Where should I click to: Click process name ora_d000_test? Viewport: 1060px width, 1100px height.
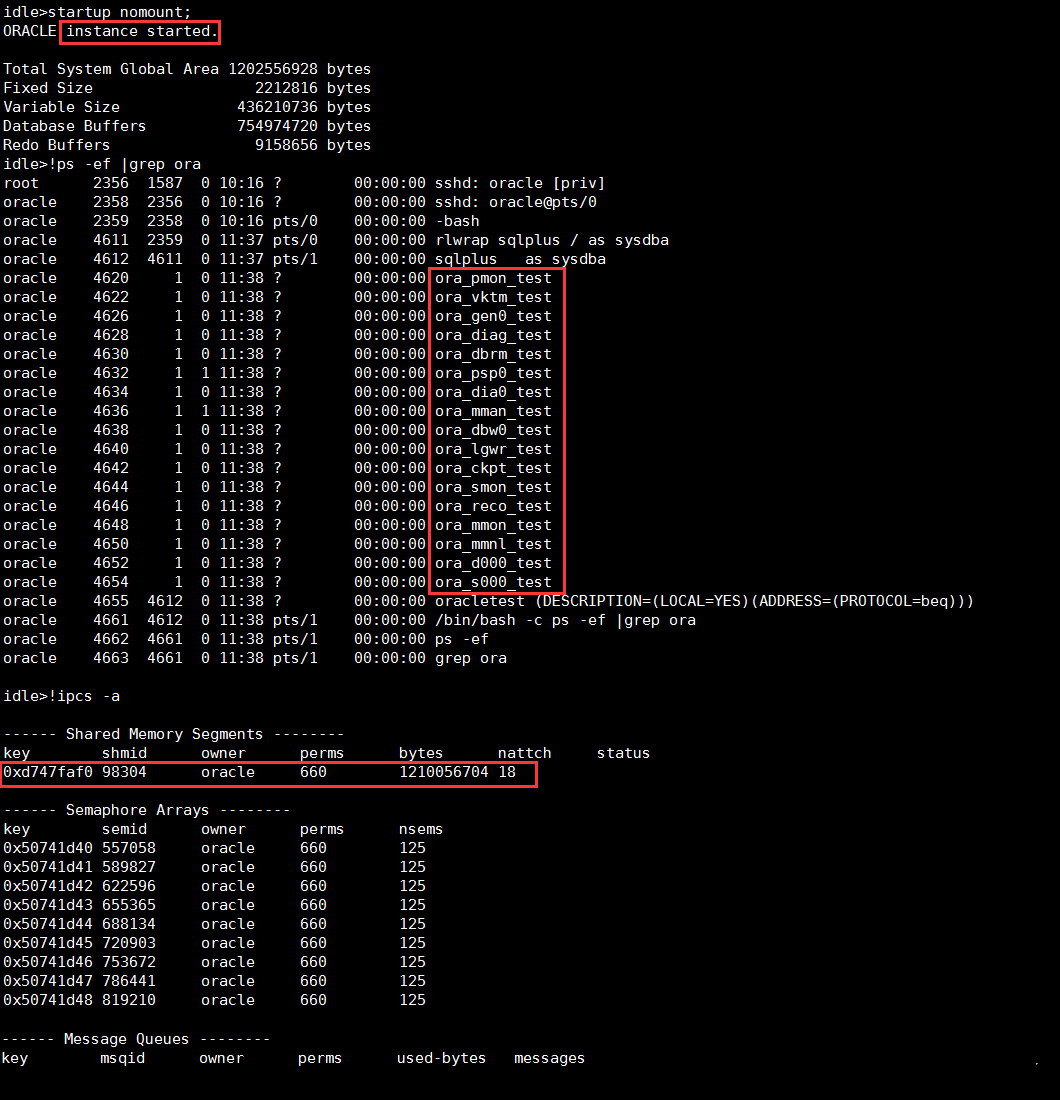coord(493,563)
